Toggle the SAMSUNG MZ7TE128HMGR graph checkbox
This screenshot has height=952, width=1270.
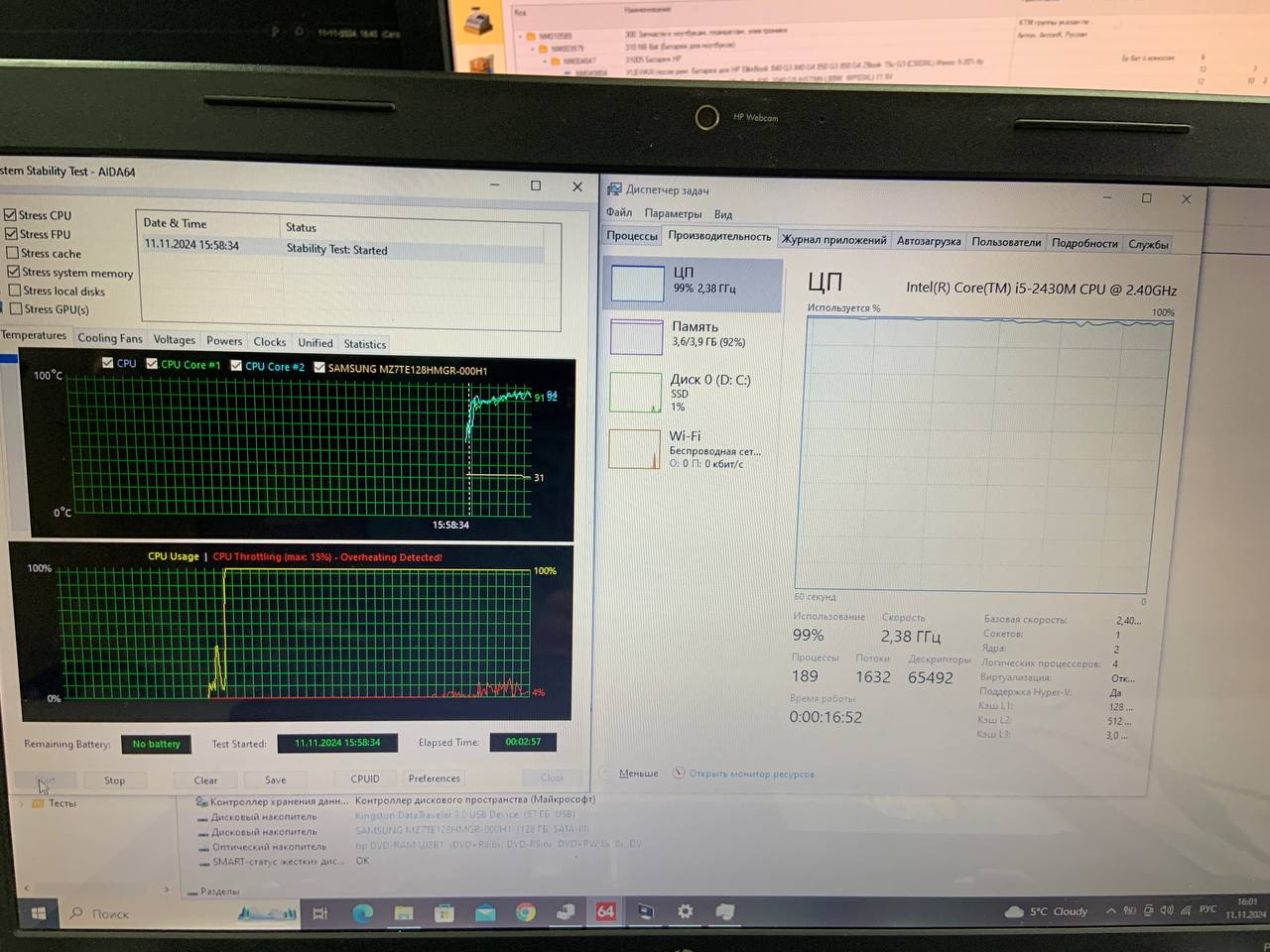(319, 367)
